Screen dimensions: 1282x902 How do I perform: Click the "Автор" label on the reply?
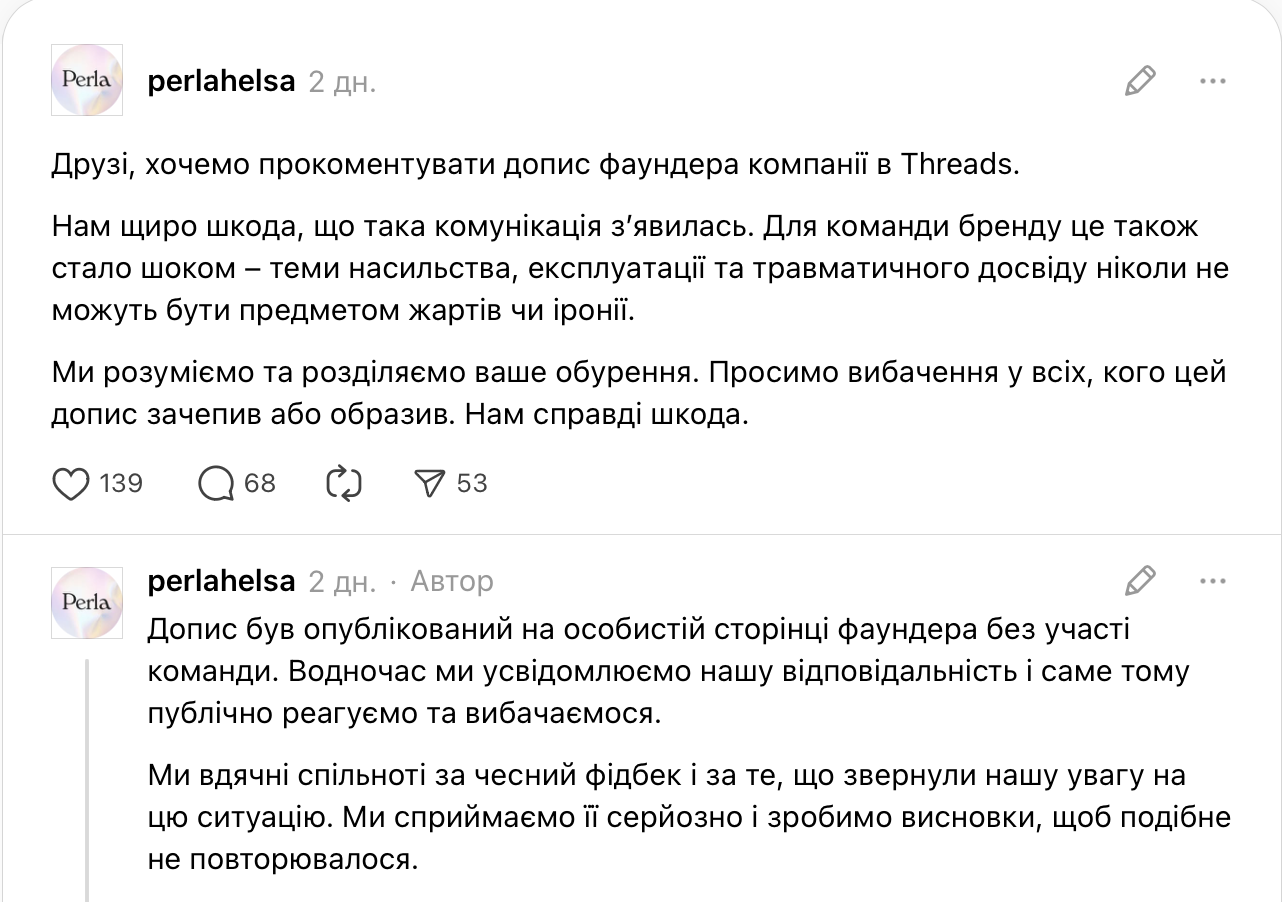(452, 581)
